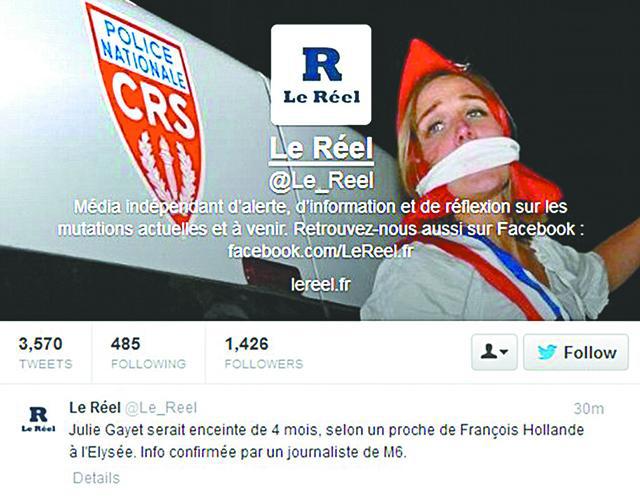
Task: Open the facebook.com/LeReel.fr link
Action: [x=321, y=251]
